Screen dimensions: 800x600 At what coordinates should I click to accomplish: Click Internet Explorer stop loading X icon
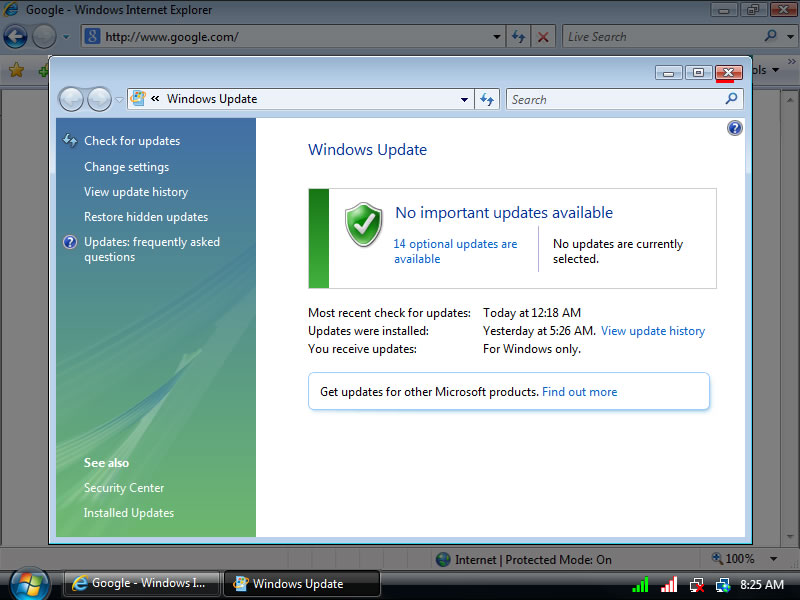(543, 37)
